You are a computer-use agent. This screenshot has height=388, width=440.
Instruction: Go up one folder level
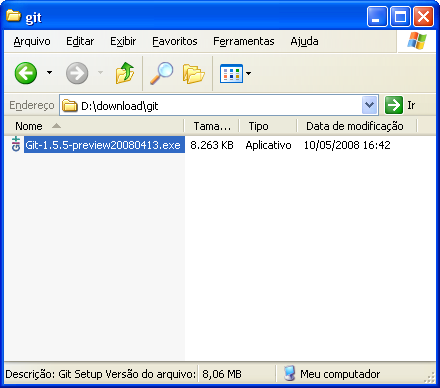point(125,73)
